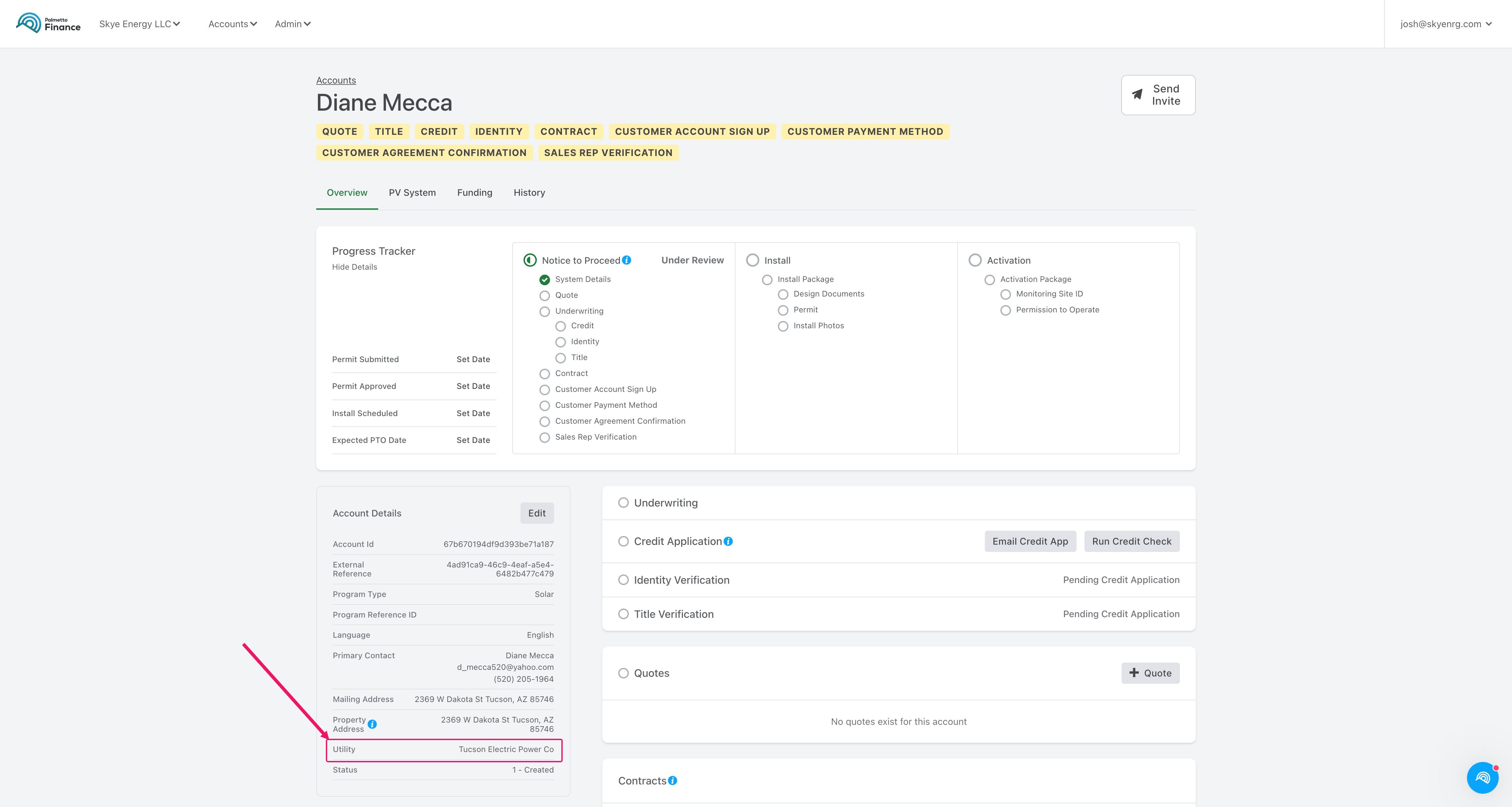Viewport: 1512px width, 807px height.
Task: Click the info icon beside Property Address
Action: click(372, 724)
